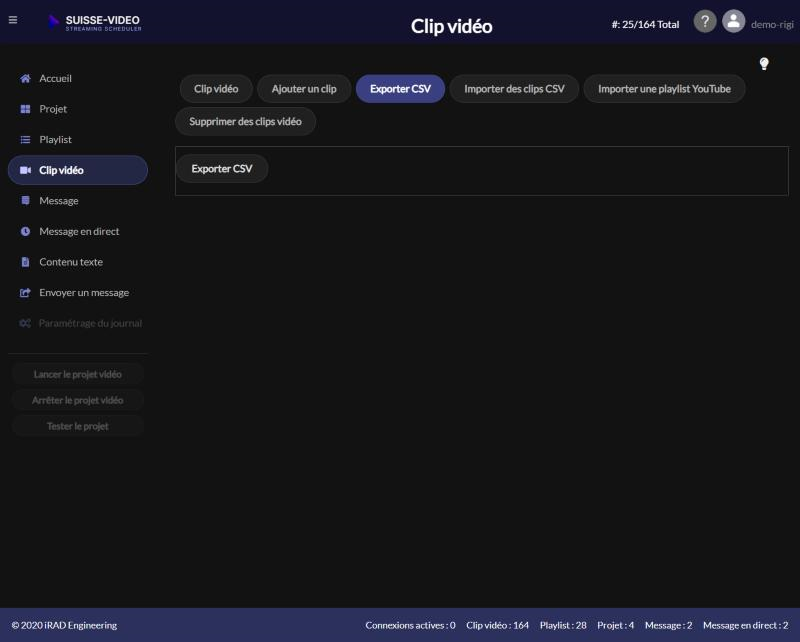Click the Projet grid icon
Screen dimensions: 800x642
(25, 109)
